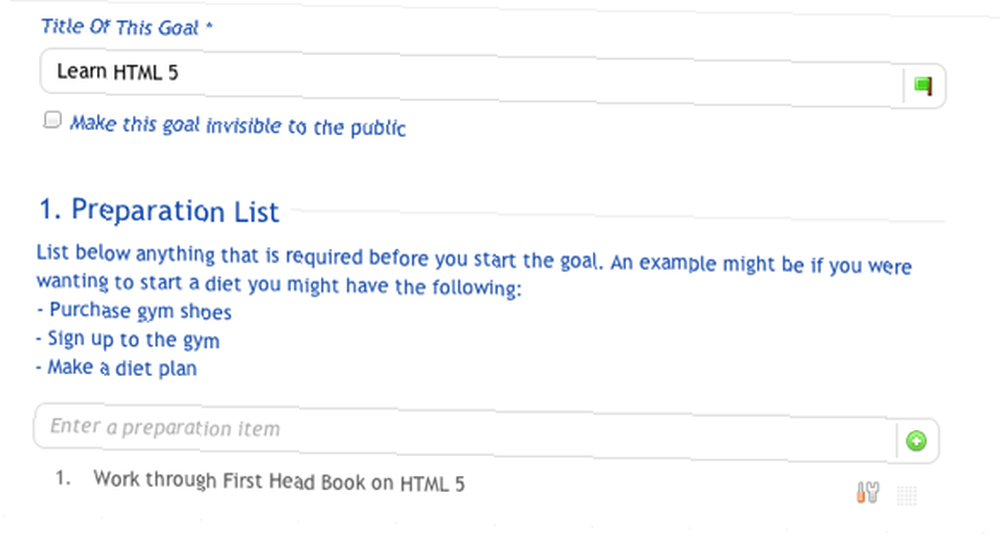Screen dimensions: 1000x536
Task: Click the 'Purchase gym shoes' example line
Action: (x=134, y=311)
